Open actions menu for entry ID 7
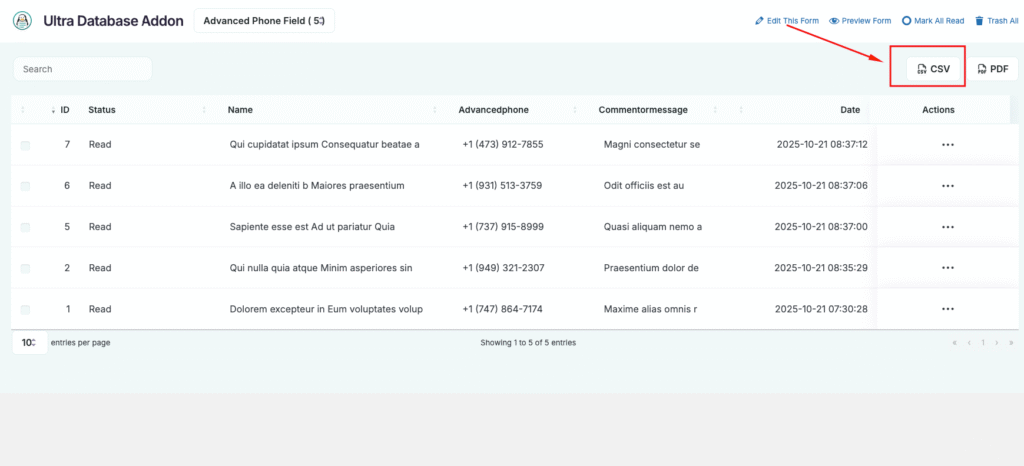The image size is (1024, 466). tap(947, 145)
